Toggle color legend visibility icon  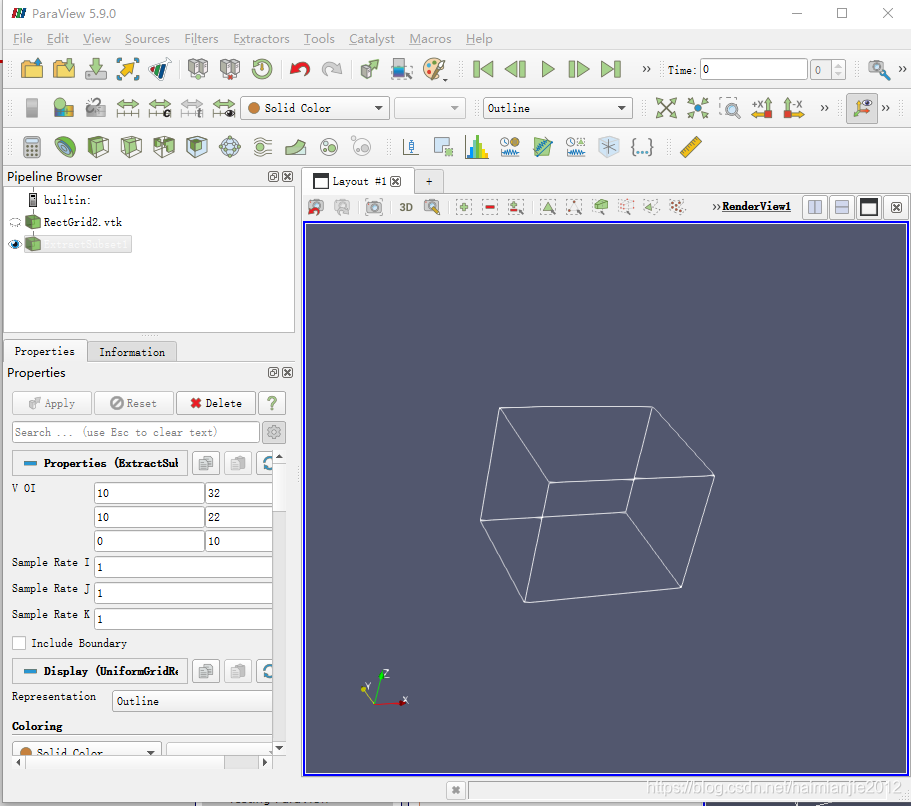pos(32,108)
